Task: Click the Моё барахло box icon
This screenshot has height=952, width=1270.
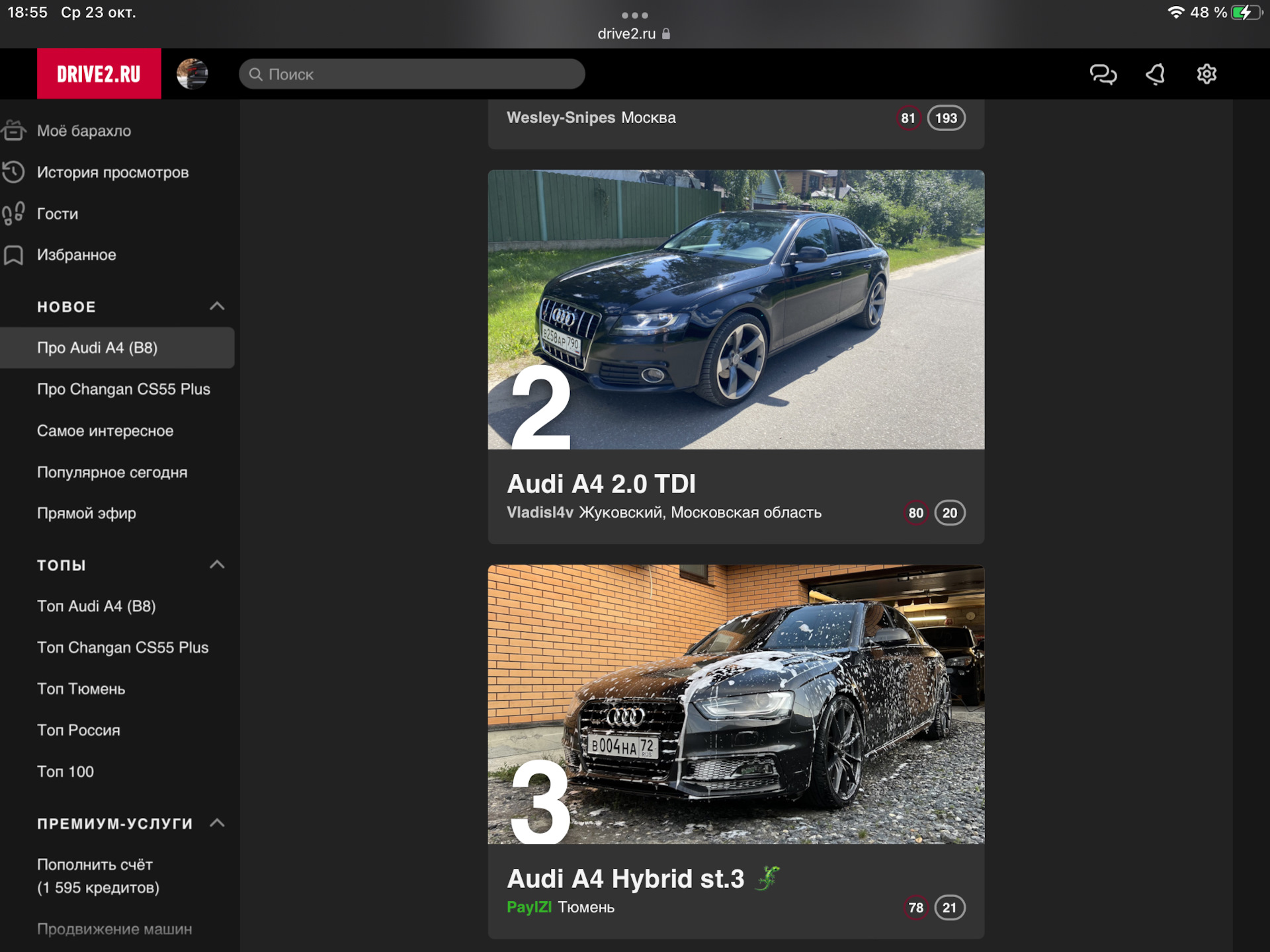Action: (x=13, y=130)
